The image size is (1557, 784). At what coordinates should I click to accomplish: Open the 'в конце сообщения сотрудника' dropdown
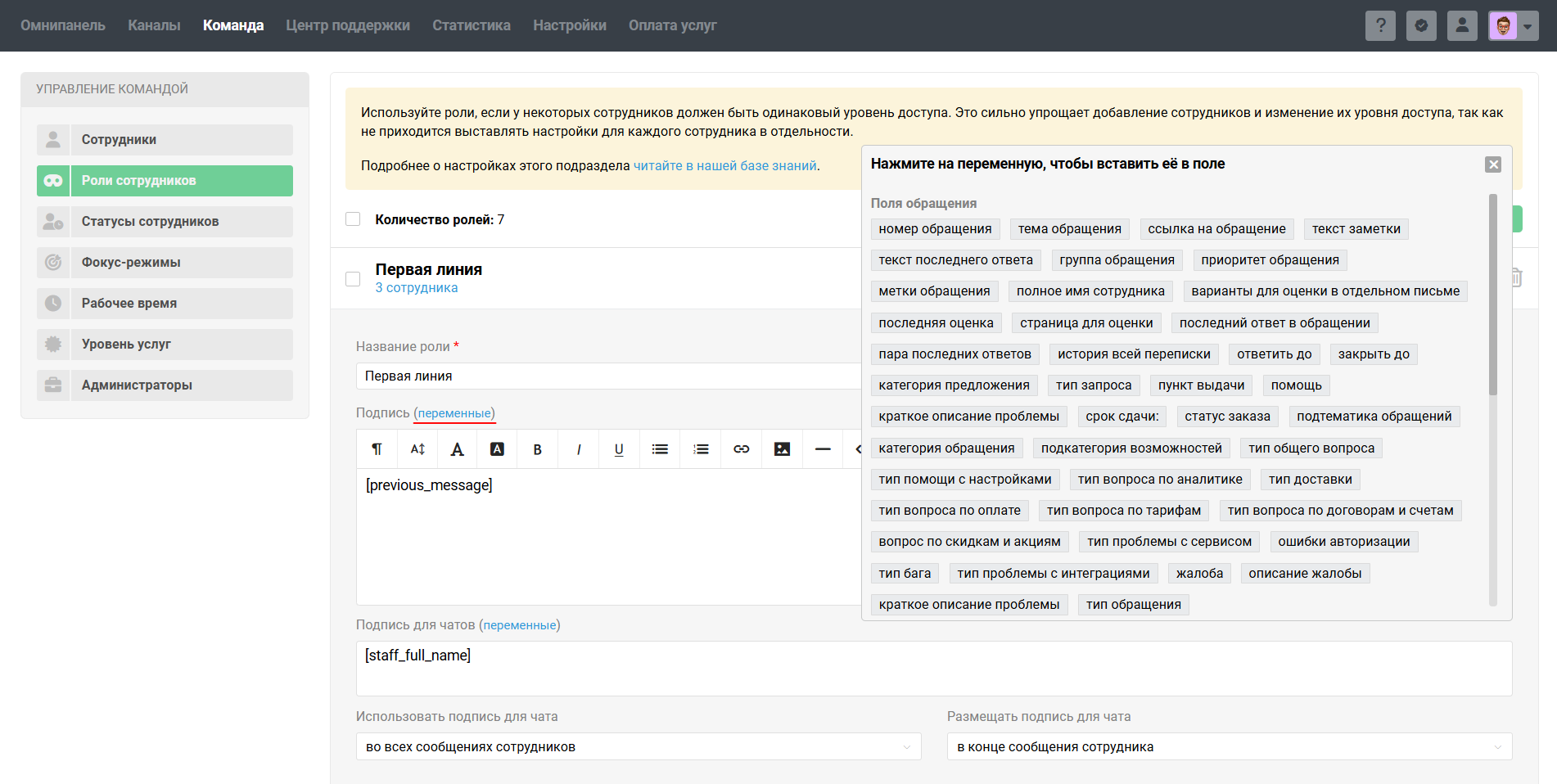1229,746
